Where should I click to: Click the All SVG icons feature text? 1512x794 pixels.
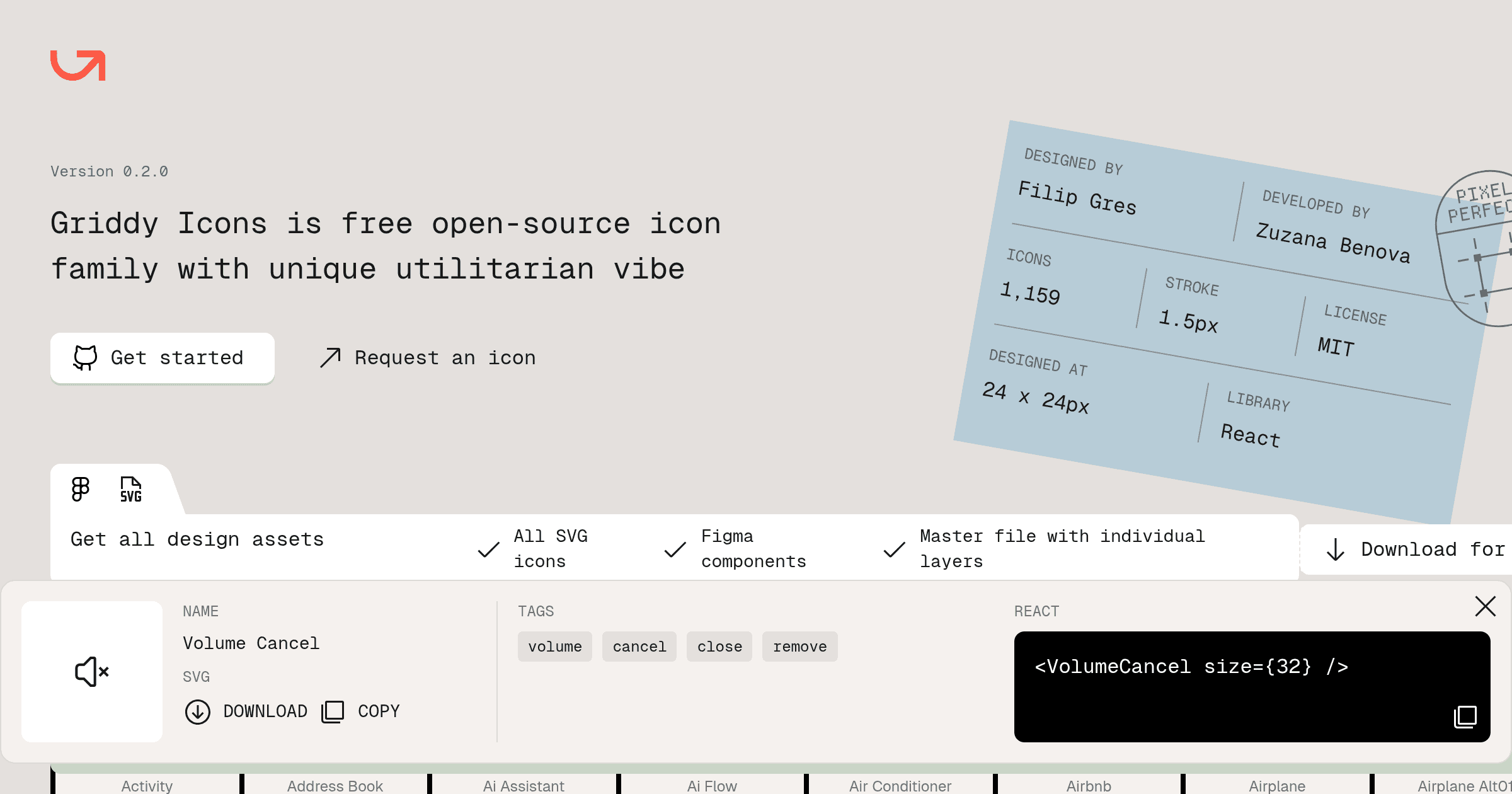[551, 549]
